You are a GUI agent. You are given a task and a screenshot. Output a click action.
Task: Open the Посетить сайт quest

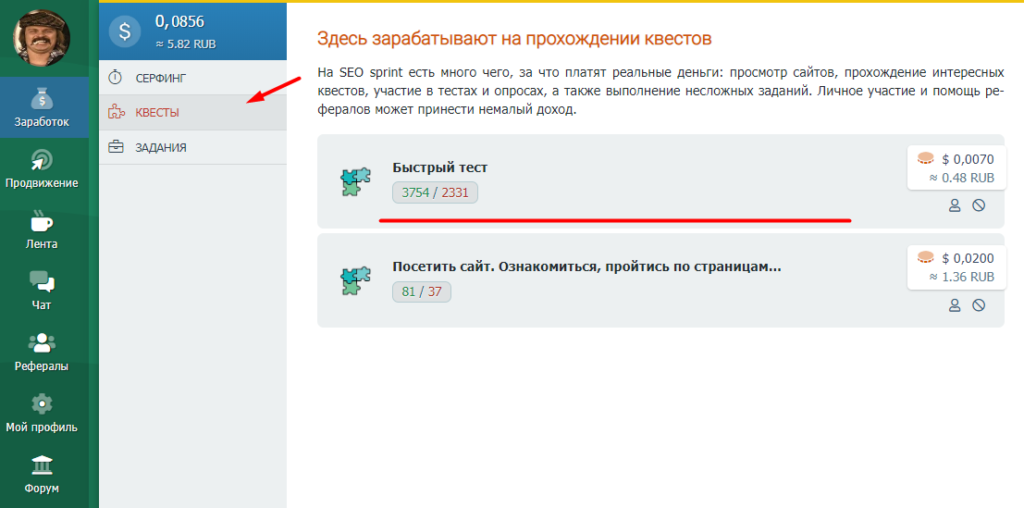[x=586, y=267]
